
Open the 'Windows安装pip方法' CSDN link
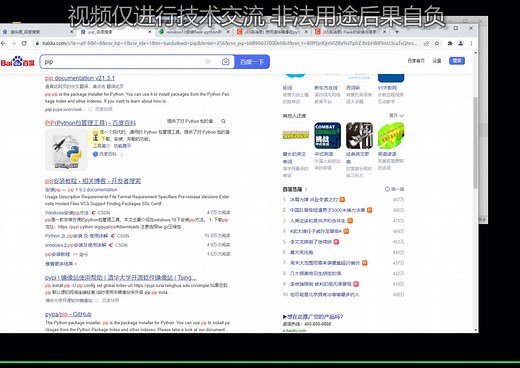[67, 213]
